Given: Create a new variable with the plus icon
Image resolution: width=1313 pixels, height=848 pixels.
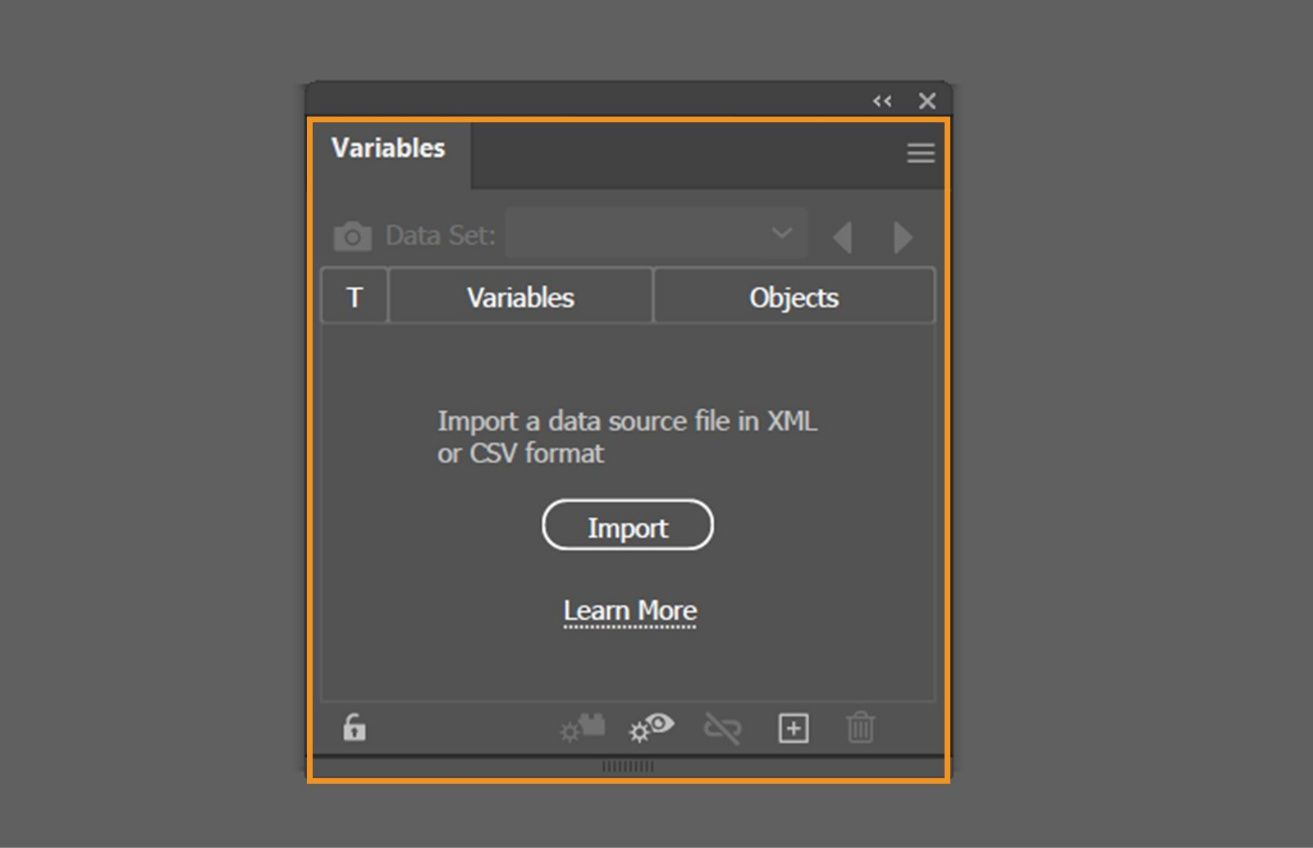Looking at the screenshot, I should click(792, 727).
